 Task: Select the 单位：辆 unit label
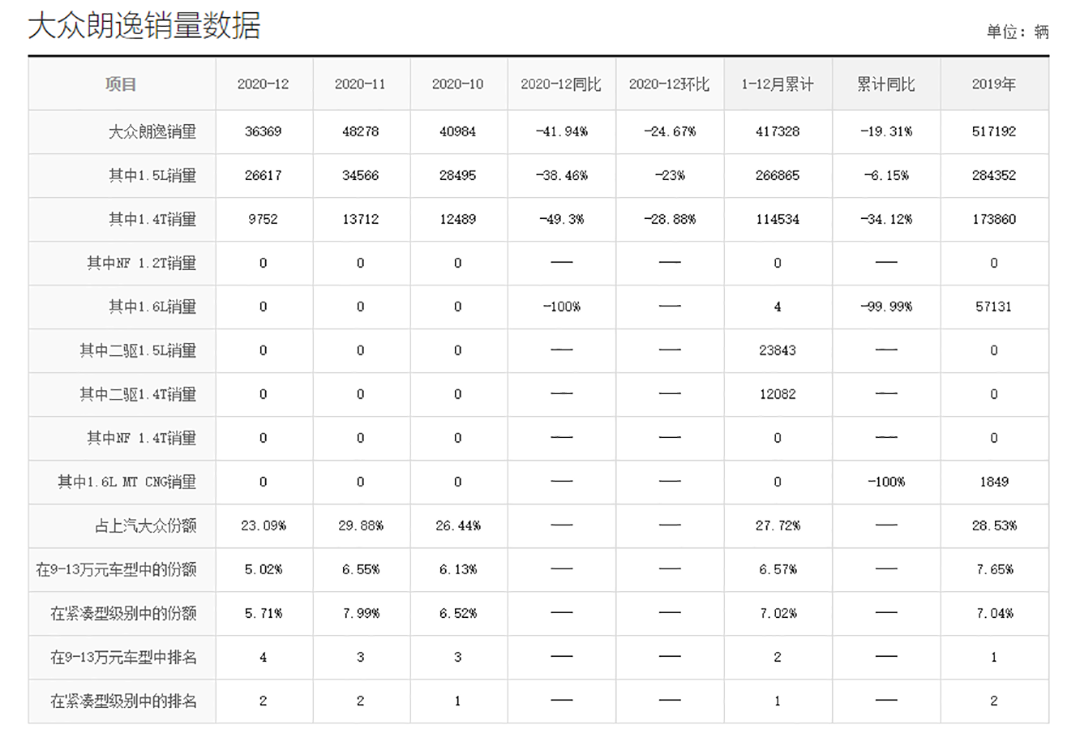tap(1017, 32)
